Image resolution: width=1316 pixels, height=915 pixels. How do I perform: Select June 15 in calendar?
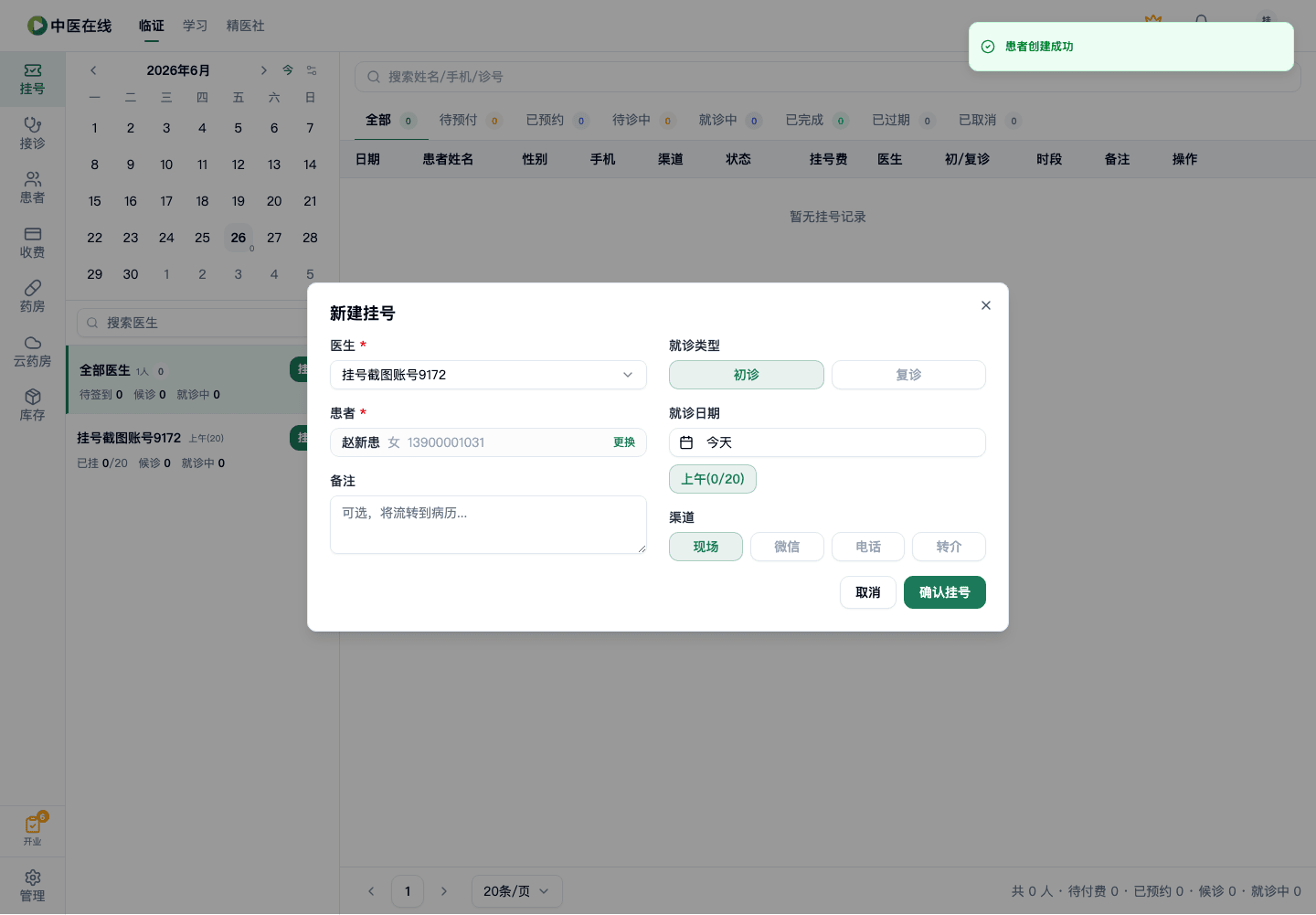click(95, 201)
